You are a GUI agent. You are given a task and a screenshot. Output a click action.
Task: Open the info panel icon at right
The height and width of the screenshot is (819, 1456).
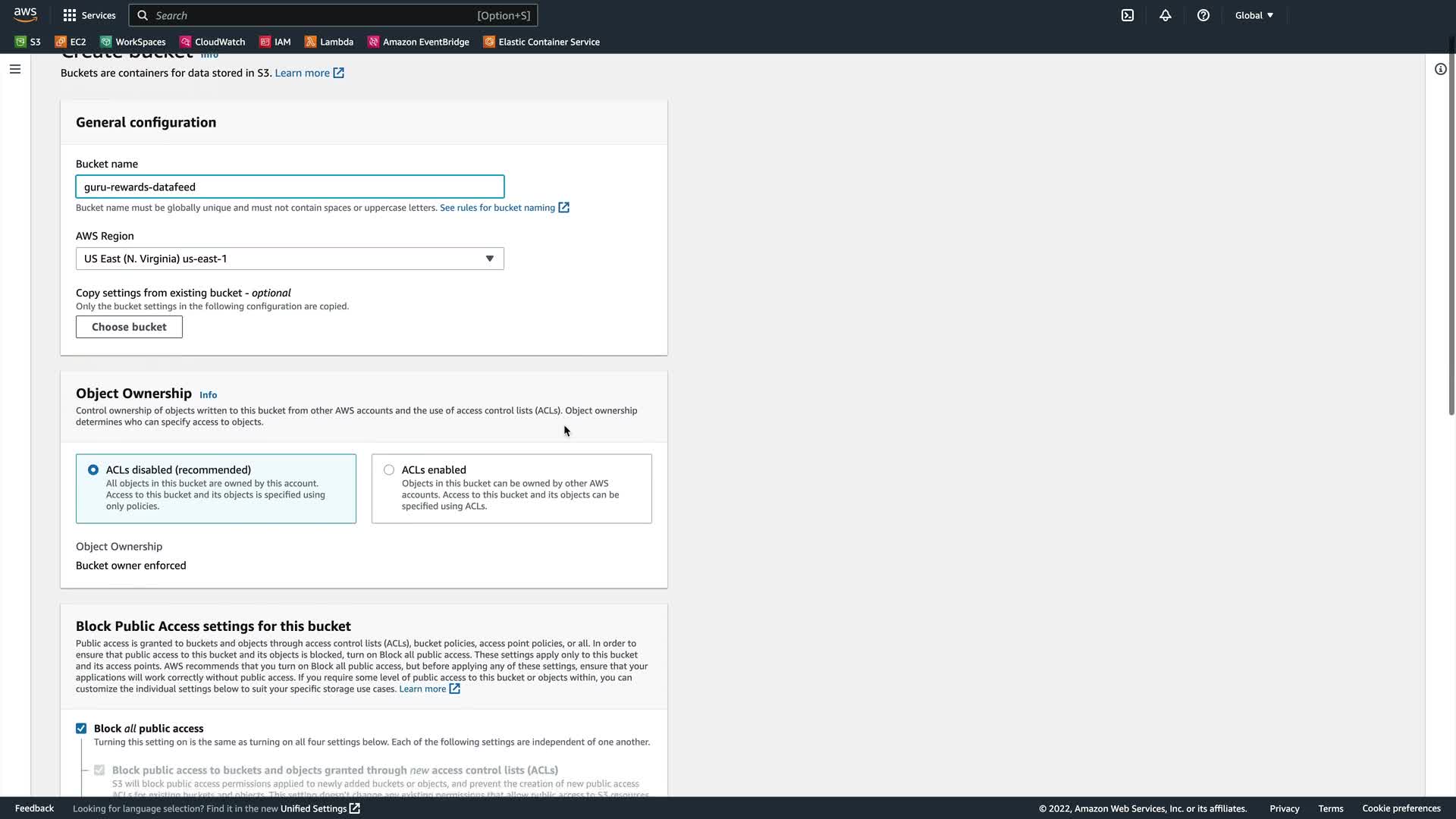pos(1440,69)
